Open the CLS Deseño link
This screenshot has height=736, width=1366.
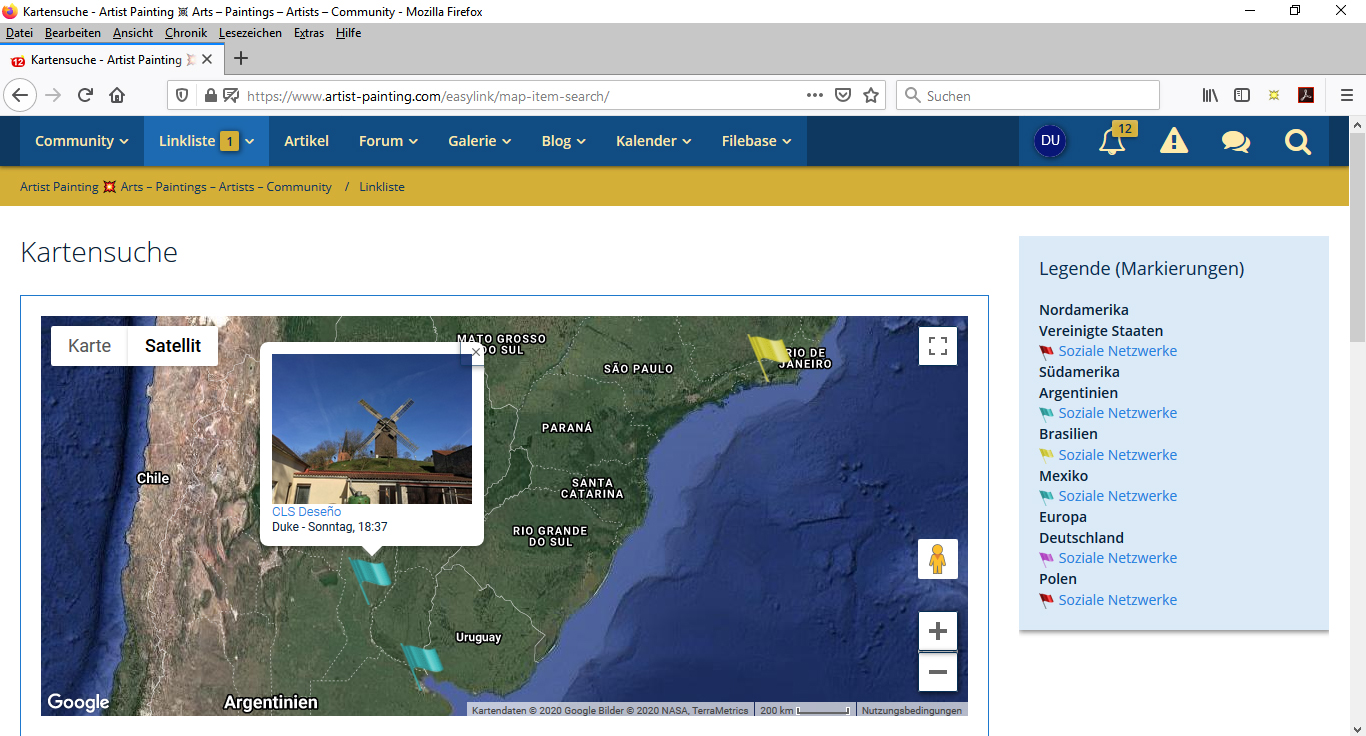pyautogui.click(x=306, y=512)
